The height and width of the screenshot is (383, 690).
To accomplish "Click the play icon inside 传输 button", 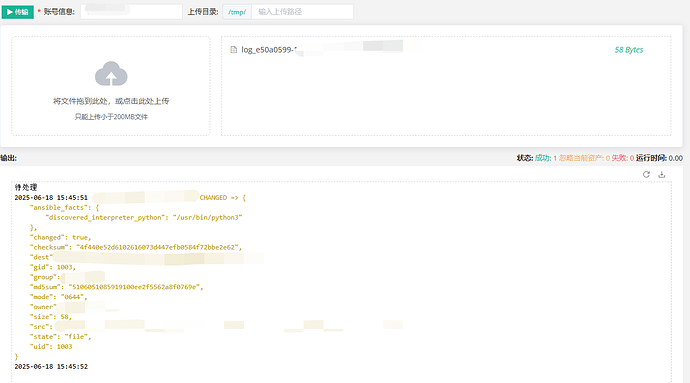I will [x=9, y=12].
